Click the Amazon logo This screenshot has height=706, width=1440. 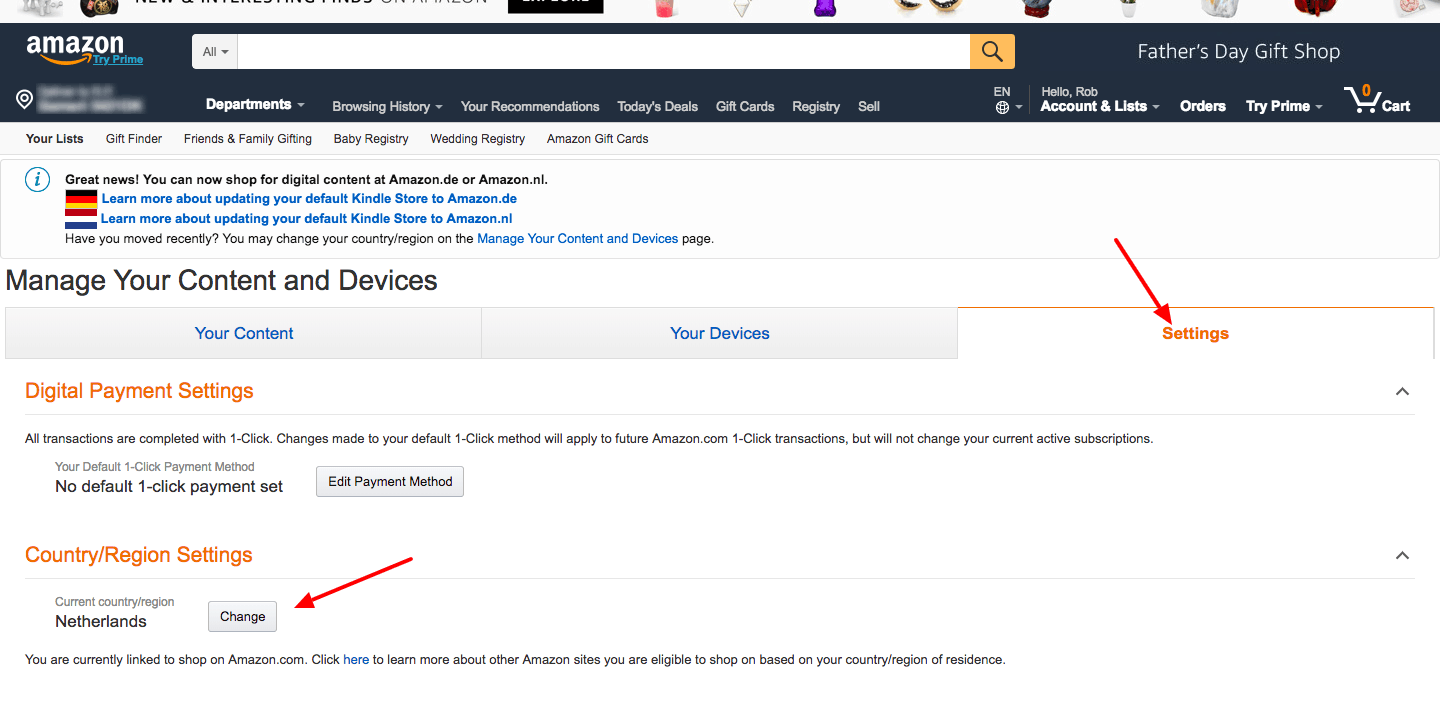coord(75,47)
